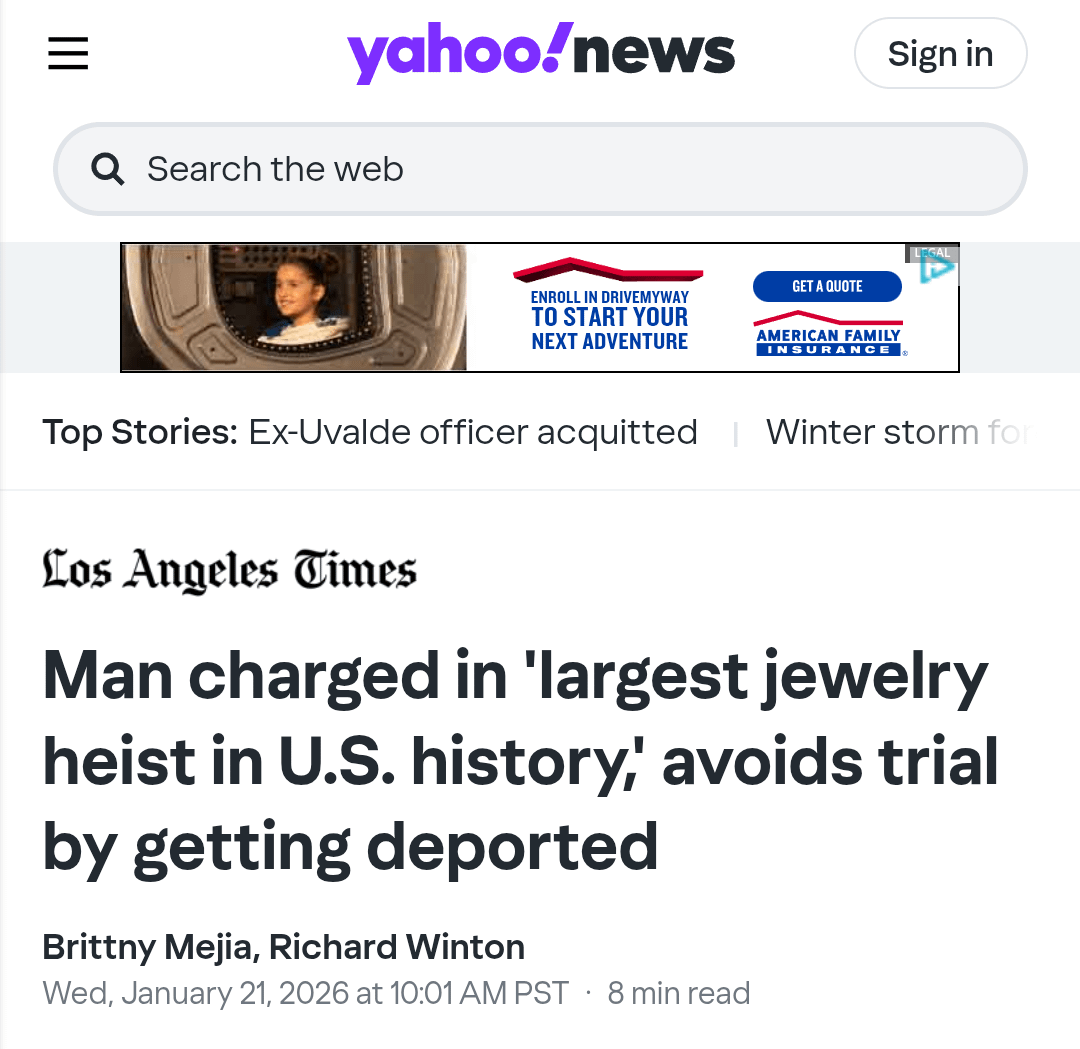Viewport: 1080px width, 1049px height.
Task: Click the Top Stories label
Action: [140, 432]
